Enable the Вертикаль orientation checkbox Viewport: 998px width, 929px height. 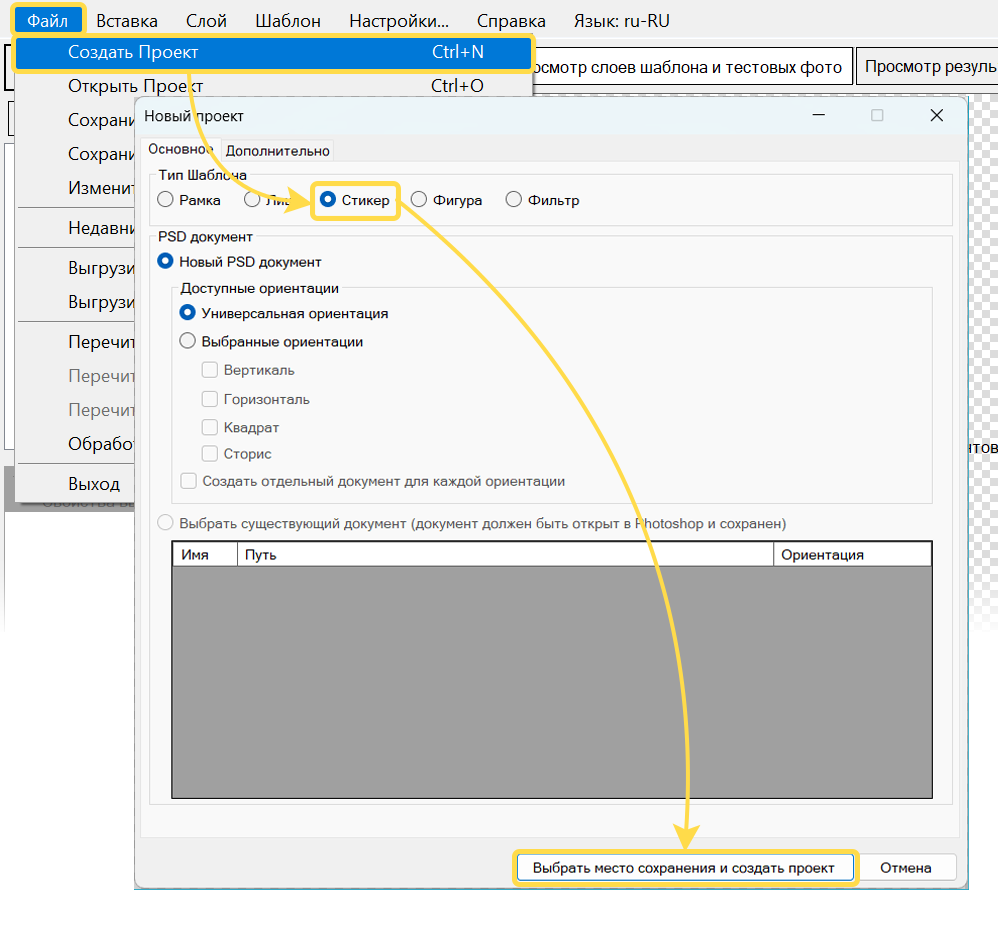pyautogui.click(x=210, y=370)
